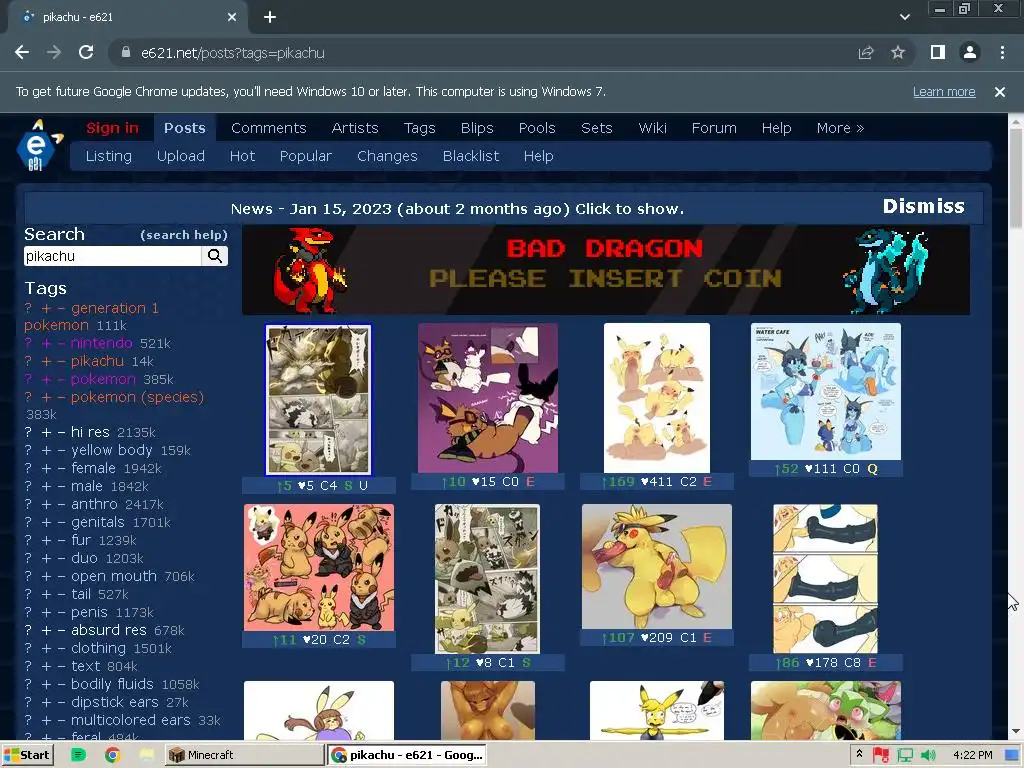Image resolution: width=1024 pixels, height=768 pixels.
Task: Switch to the Posts tab
Action: (x=185, y=128)
